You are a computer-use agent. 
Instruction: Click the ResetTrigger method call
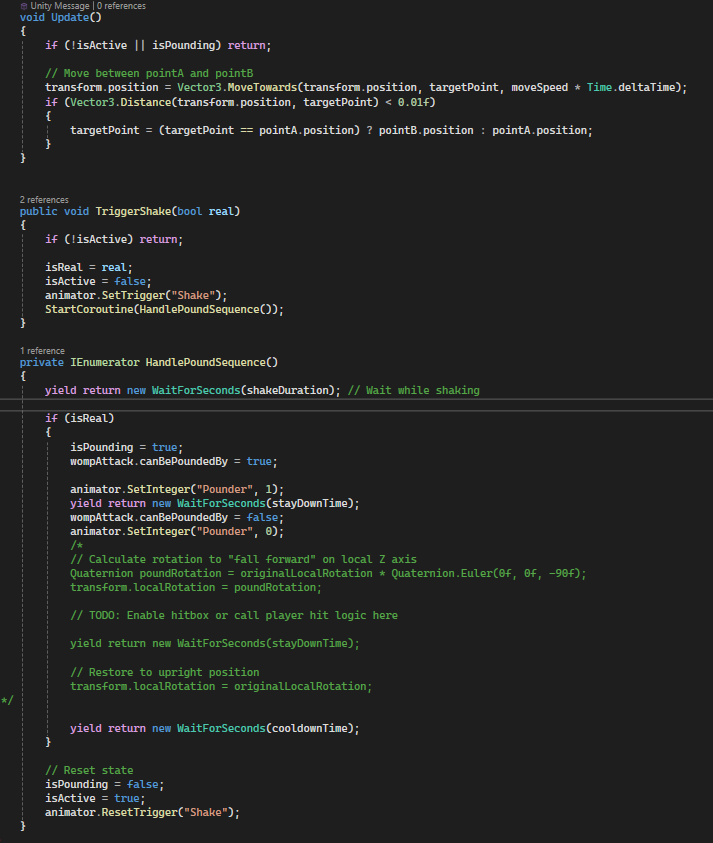tap(141, 812)
